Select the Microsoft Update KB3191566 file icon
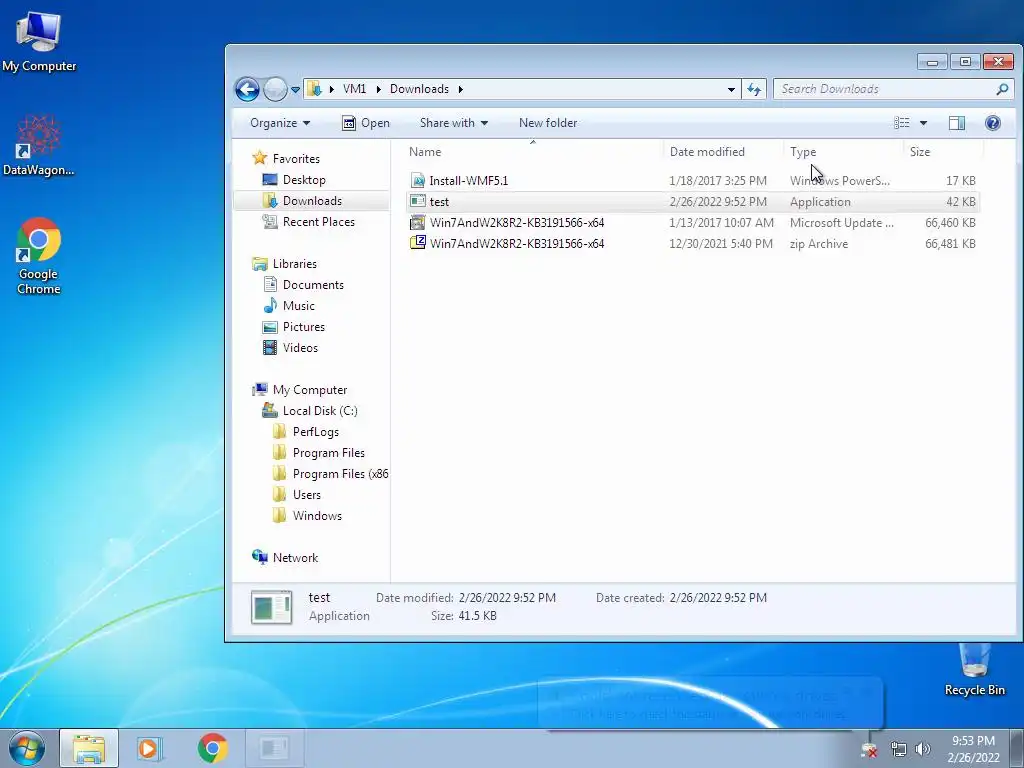 [x=418, y=223]
